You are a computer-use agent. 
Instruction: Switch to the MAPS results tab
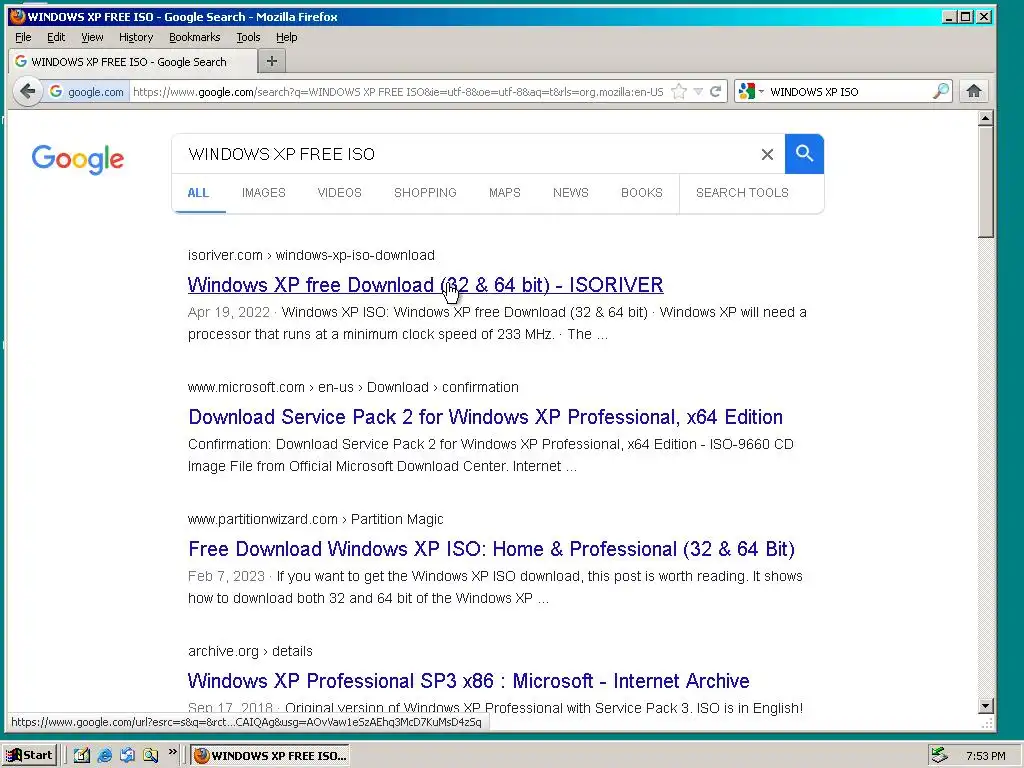pos(505,193)
